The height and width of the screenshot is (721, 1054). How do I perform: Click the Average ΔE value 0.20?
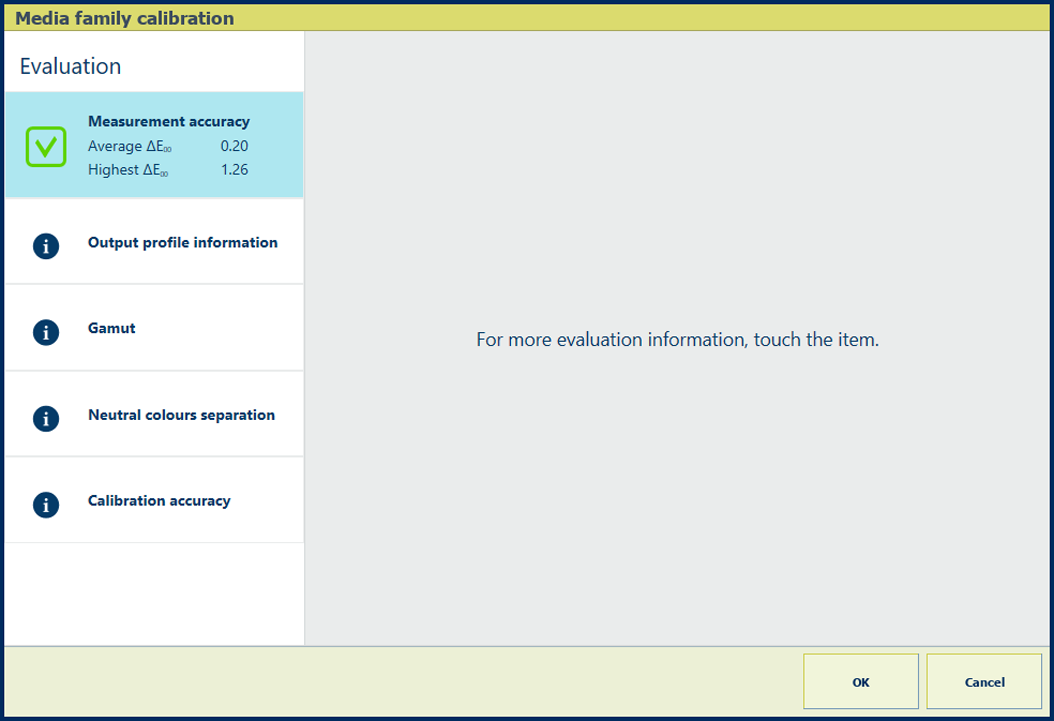[234, 146]
